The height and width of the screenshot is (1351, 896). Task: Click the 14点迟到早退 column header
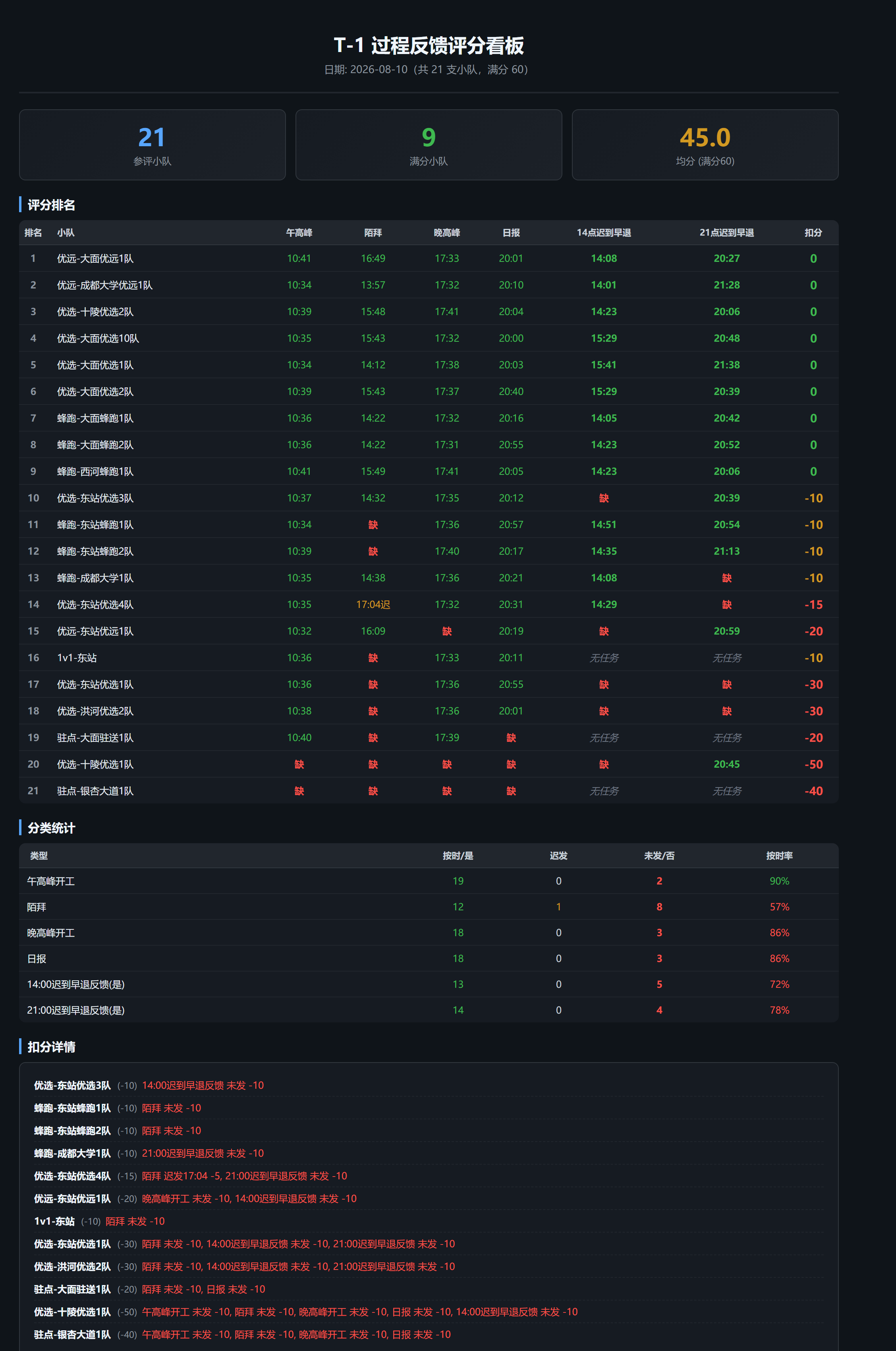click(x=604, y=233)
